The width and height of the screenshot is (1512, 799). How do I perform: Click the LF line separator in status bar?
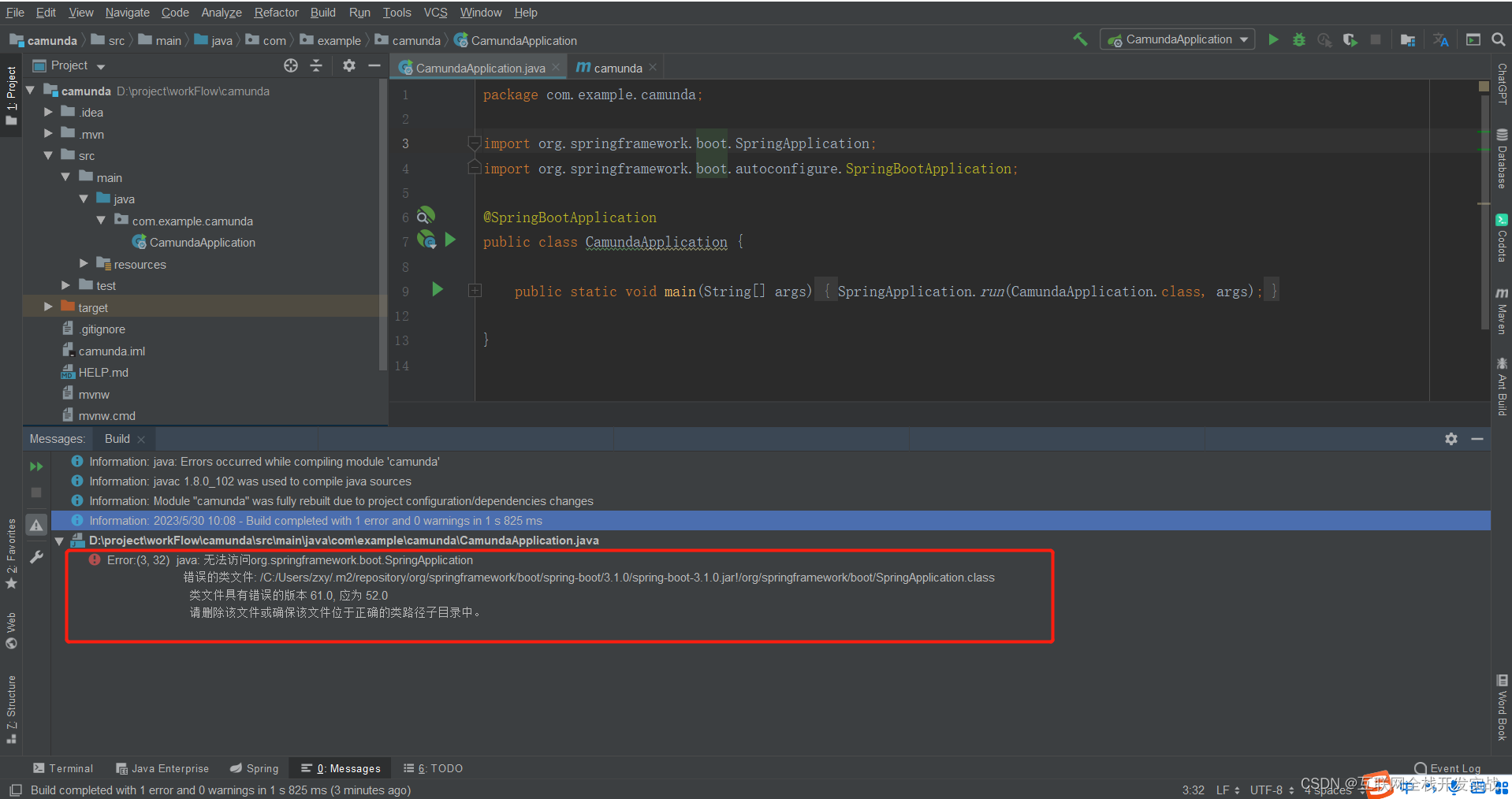click(1227, 790)
